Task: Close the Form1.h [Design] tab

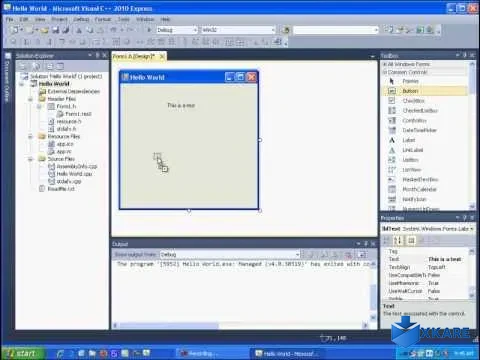Action: pyautogui.click(x=162, y=56)
